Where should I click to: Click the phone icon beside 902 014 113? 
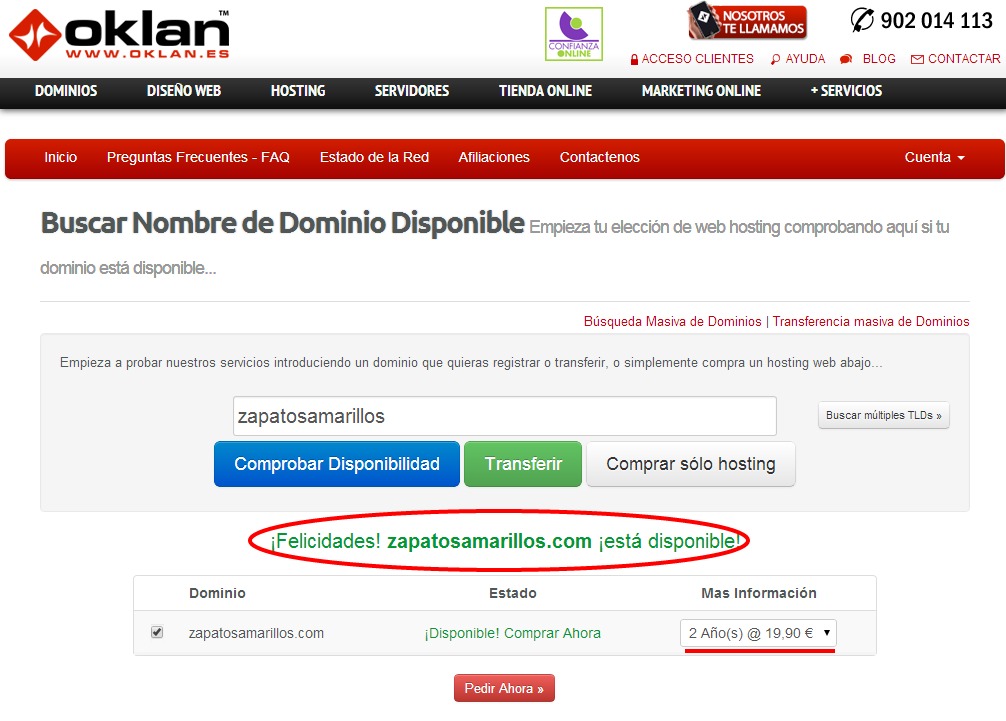pyautogui.click(x=862, y=20)
